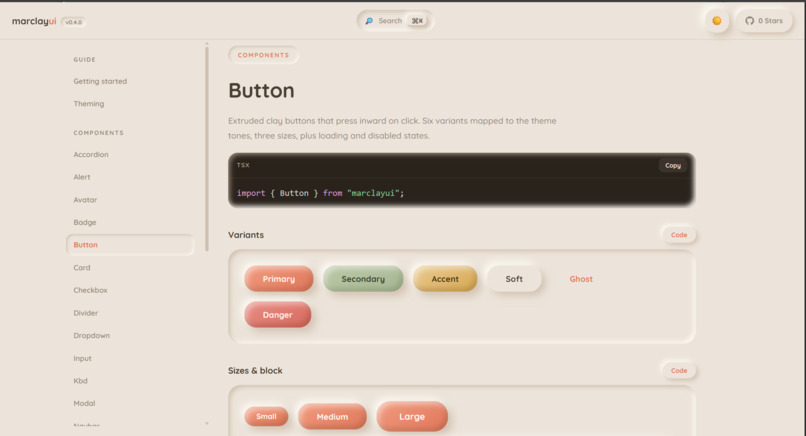The width and height of the screenshot is (806, 436).
Task: Click the Primary button
Action: pos(279,279)
